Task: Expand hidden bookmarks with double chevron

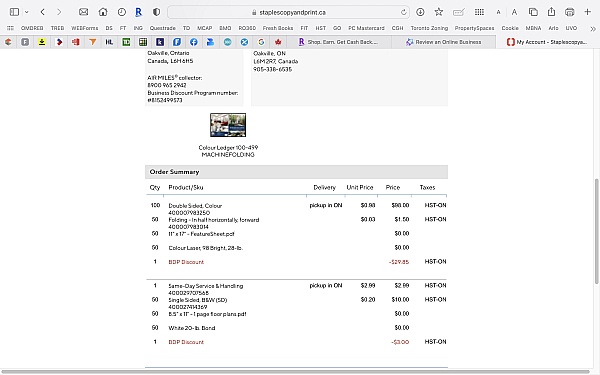Action: click(593, 29)
